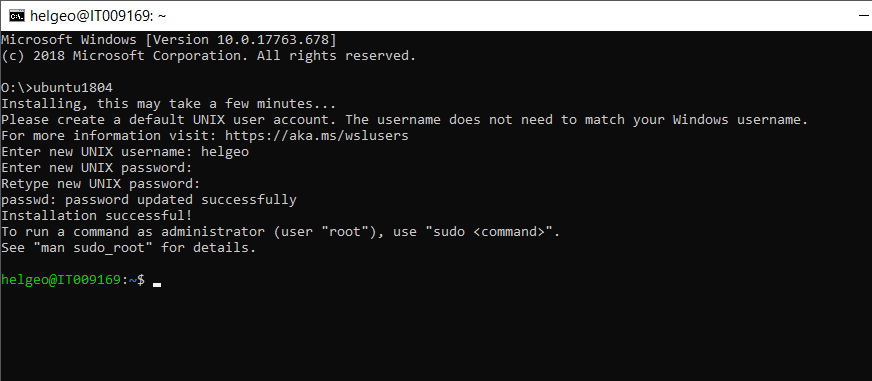872x381 pixels.
Task: Click the green helgeo@IT009169 shell prompt
Action: point(61,280)
